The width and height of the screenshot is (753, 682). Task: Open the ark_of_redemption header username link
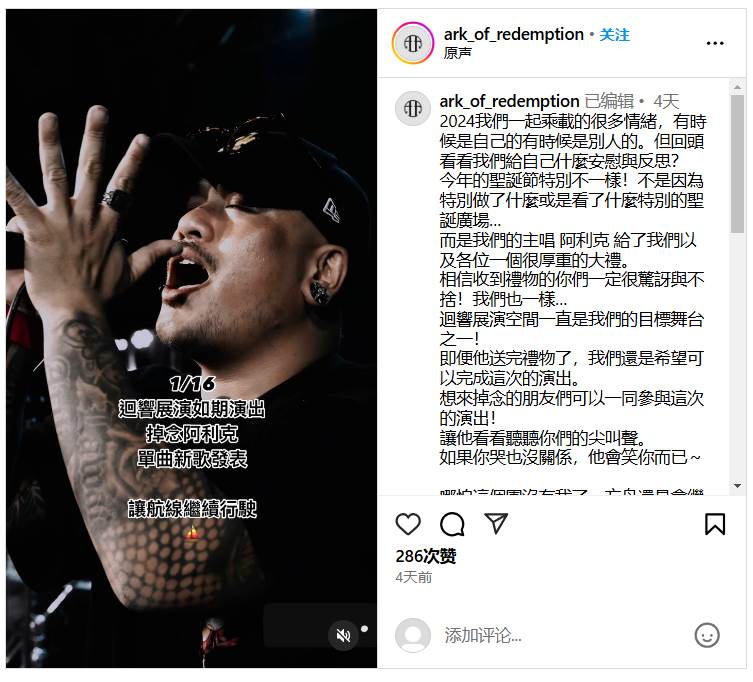(513, 35)
